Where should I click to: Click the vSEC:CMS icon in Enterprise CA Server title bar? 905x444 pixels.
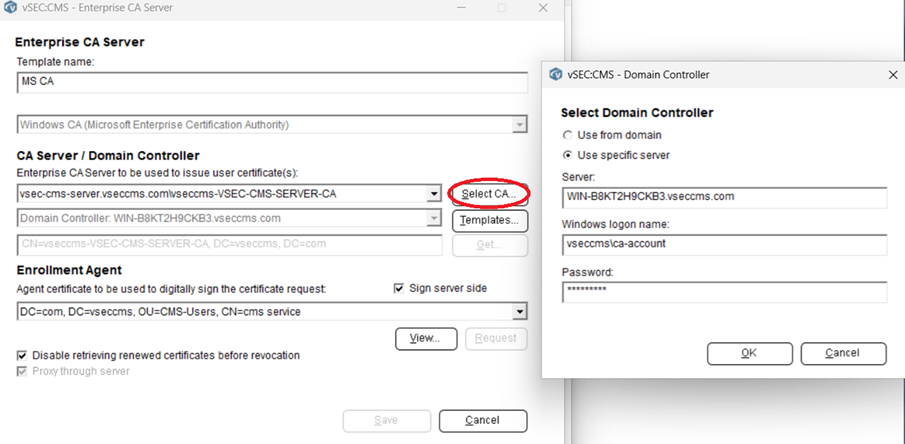click(10, 8)
